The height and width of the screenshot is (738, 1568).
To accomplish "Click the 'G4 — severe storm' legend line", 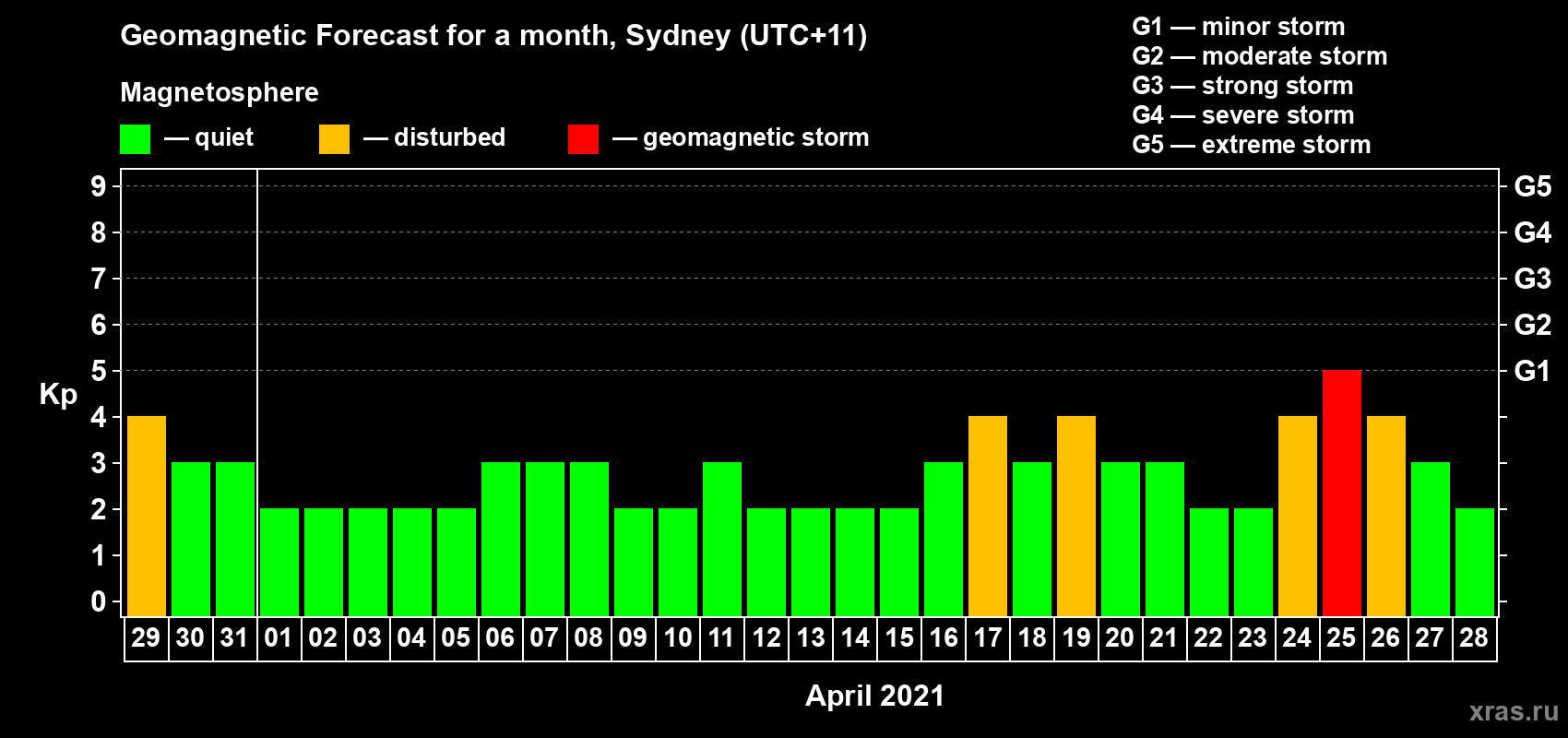I will tap(1243, 115).
